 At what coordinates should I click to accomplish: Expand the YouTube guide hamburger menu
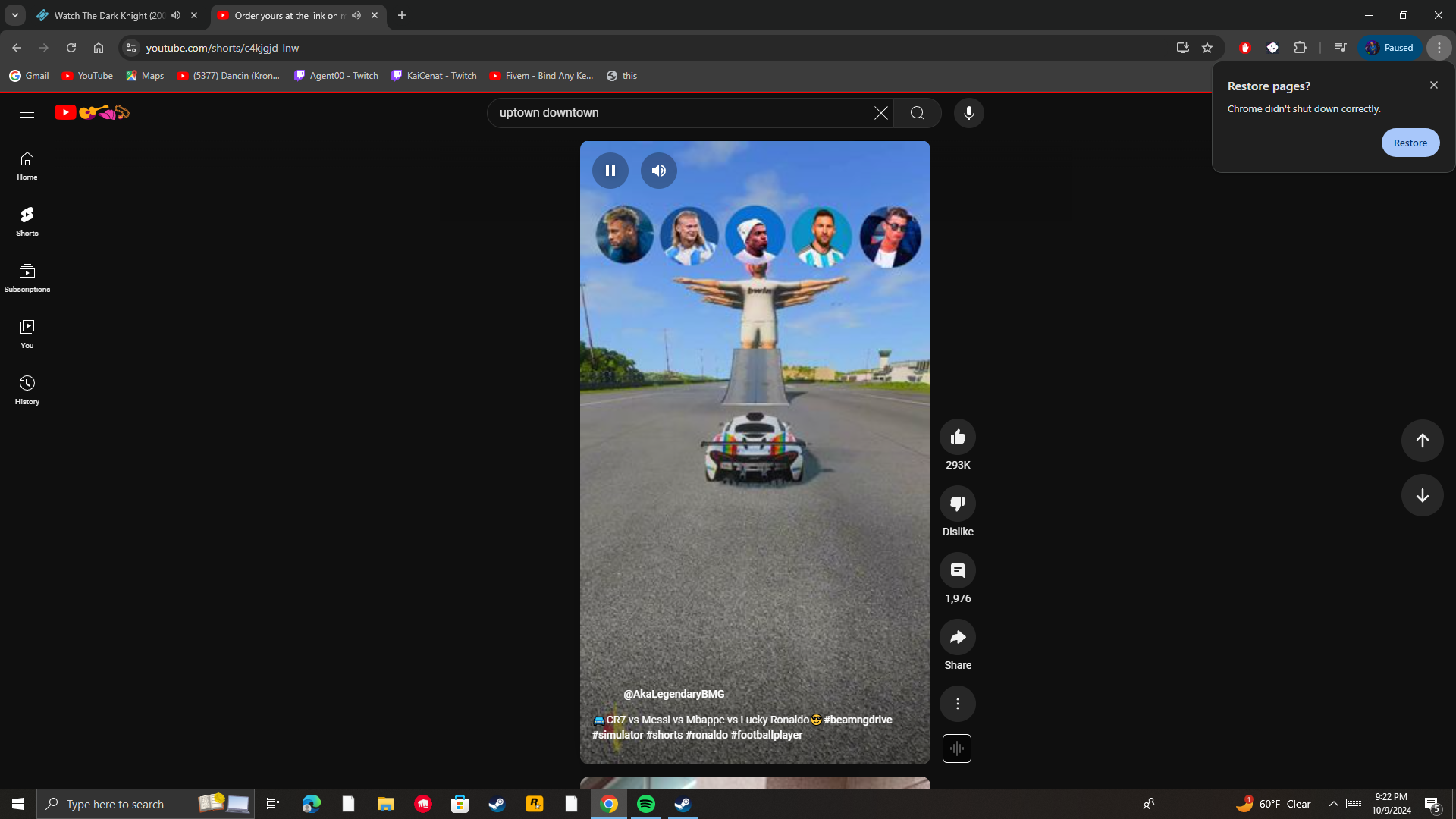[27, 113]
